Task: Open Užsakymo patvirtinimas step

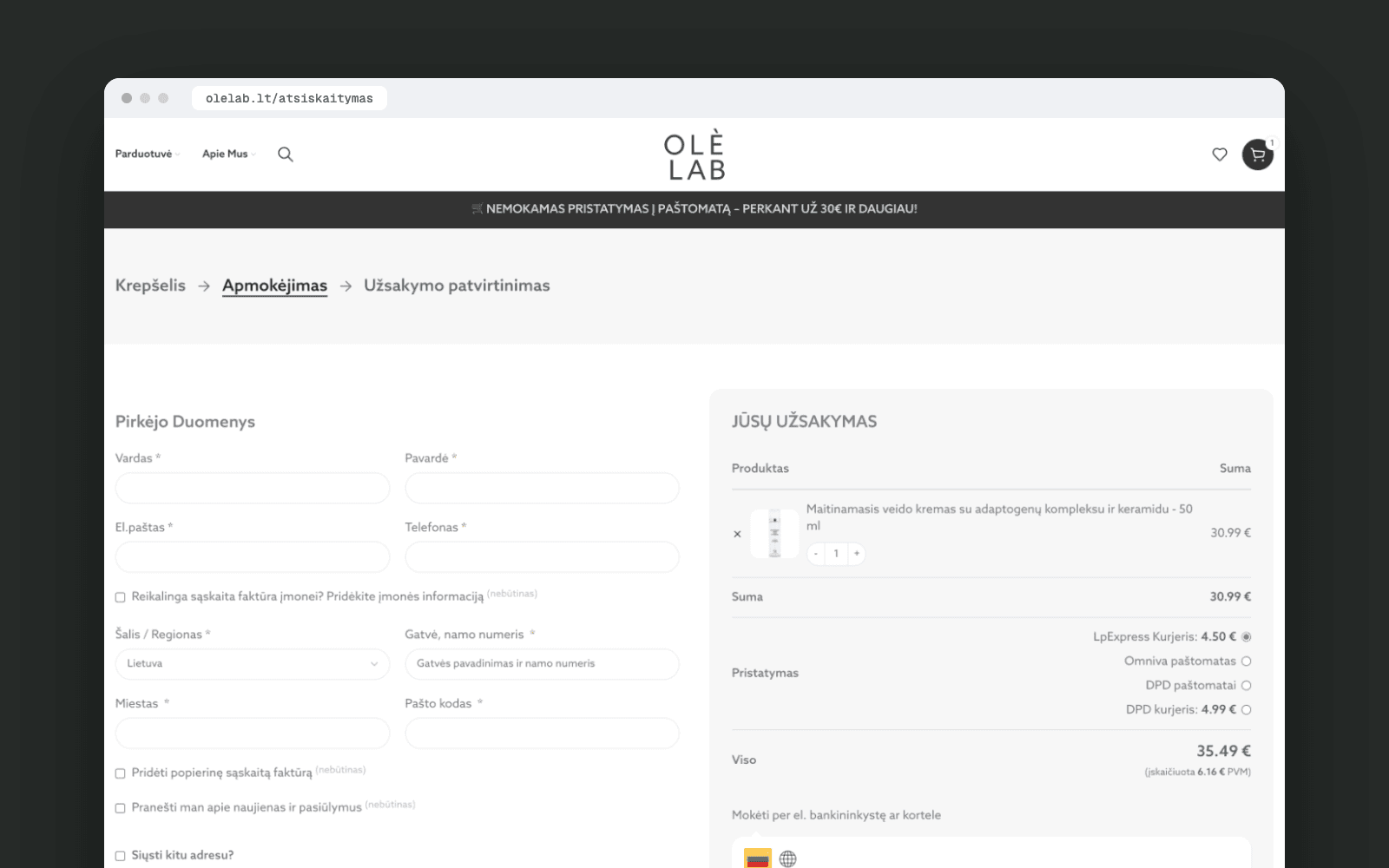Action: [x=457, y=286]
